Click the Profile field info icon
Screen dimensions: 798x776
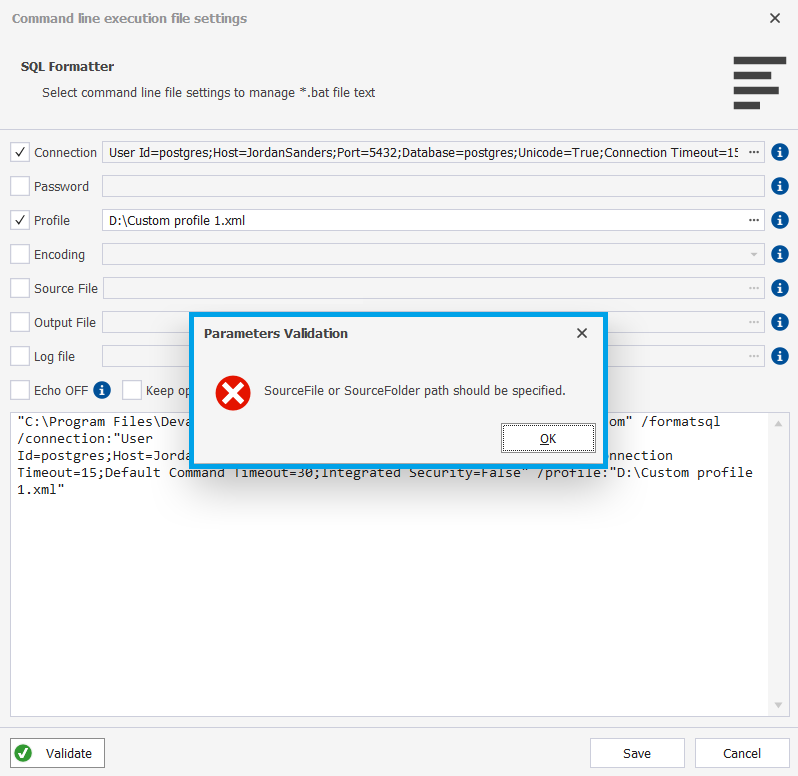780,220
